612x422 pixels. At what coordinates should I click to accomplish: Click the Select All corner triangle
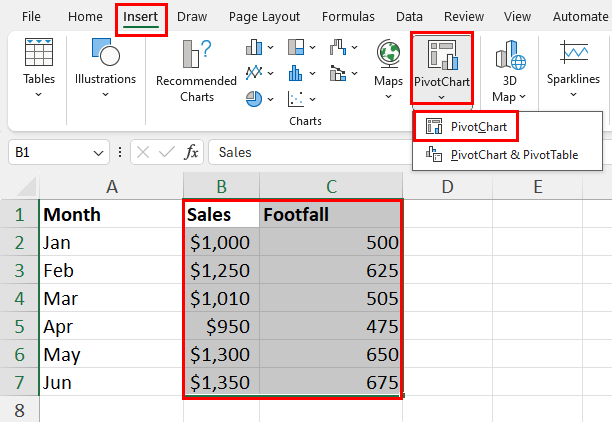click(x=27, y=186)
